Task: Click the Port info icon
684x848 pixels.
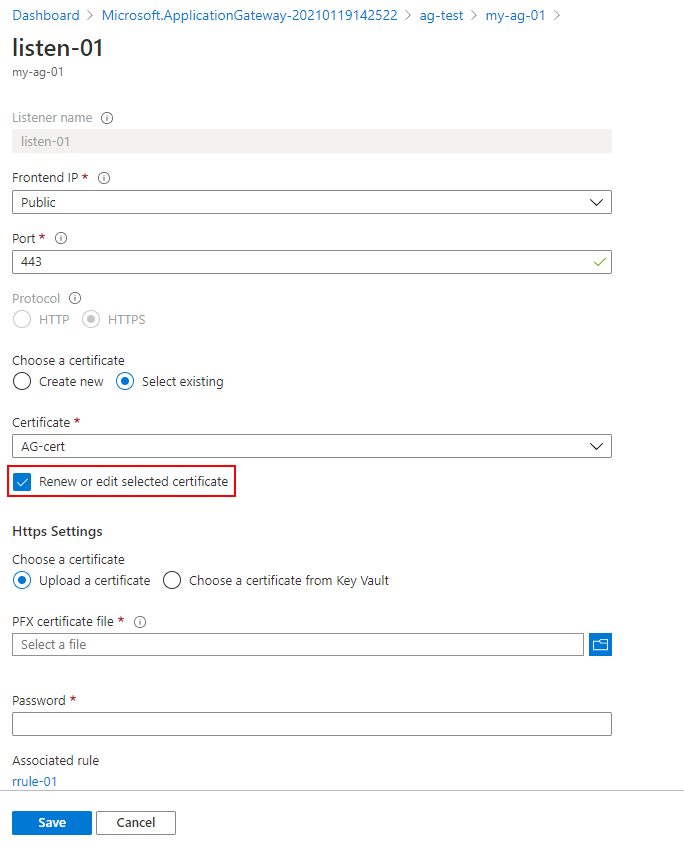Action: [61, 239]
